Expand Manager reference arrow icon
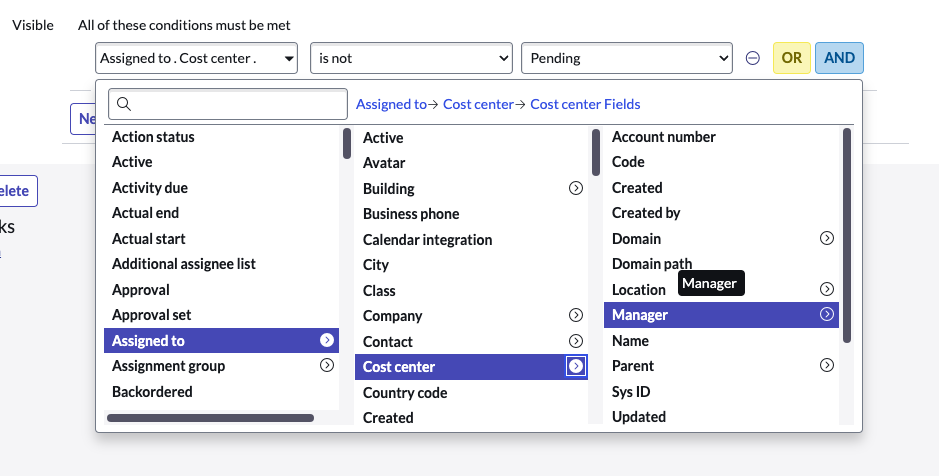The width and height of the screenshot is (939, 476). point(827,314)
